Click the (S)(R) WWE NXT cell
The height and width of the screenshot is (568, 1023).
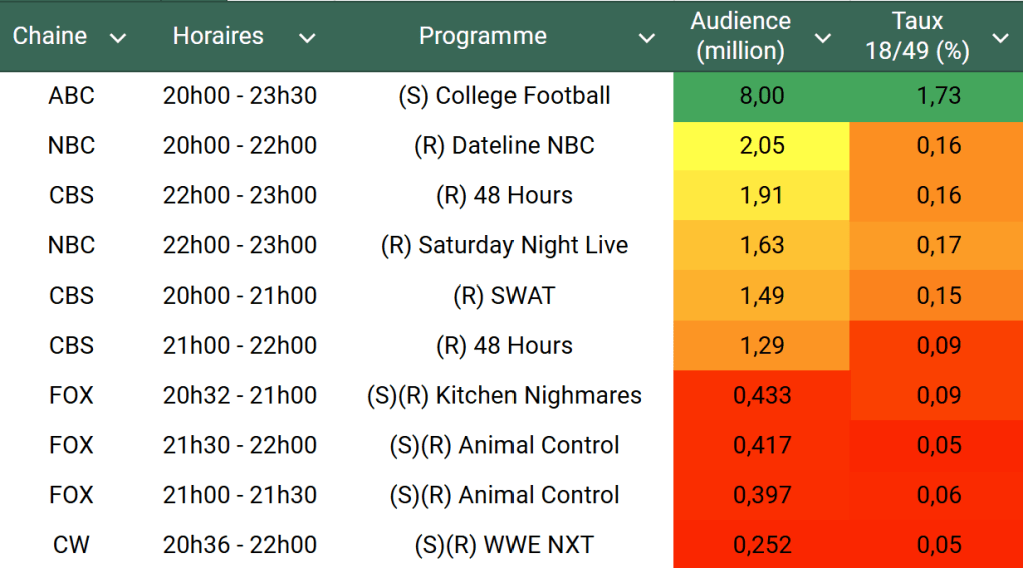(504, 546)
